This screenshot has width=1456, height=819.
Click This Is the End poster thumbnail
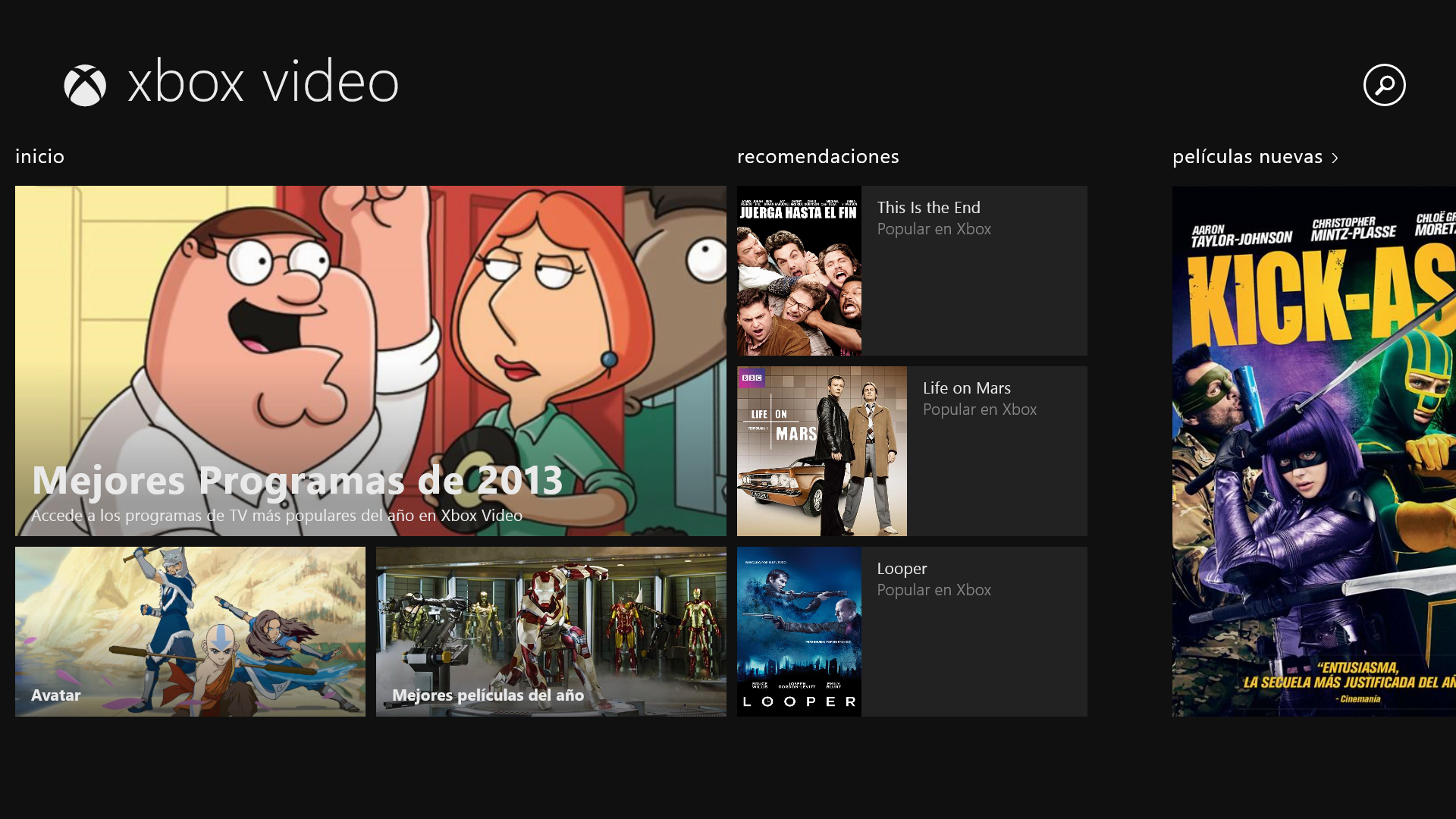799,271
